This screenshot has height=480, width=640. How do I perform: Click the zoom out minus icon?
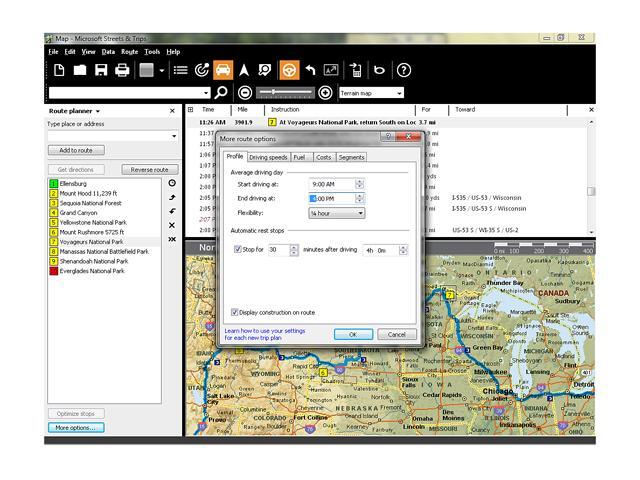[246, 93]
